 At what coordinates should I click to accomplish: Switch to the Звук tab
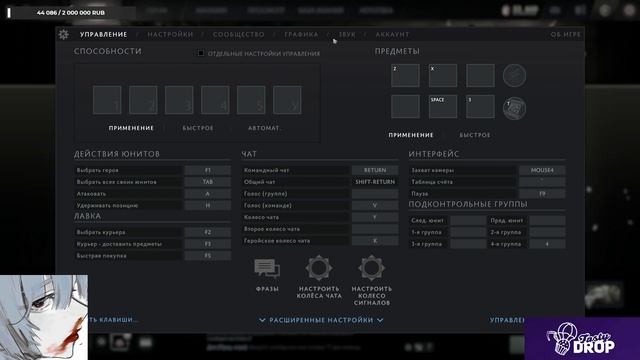[347, 35]
